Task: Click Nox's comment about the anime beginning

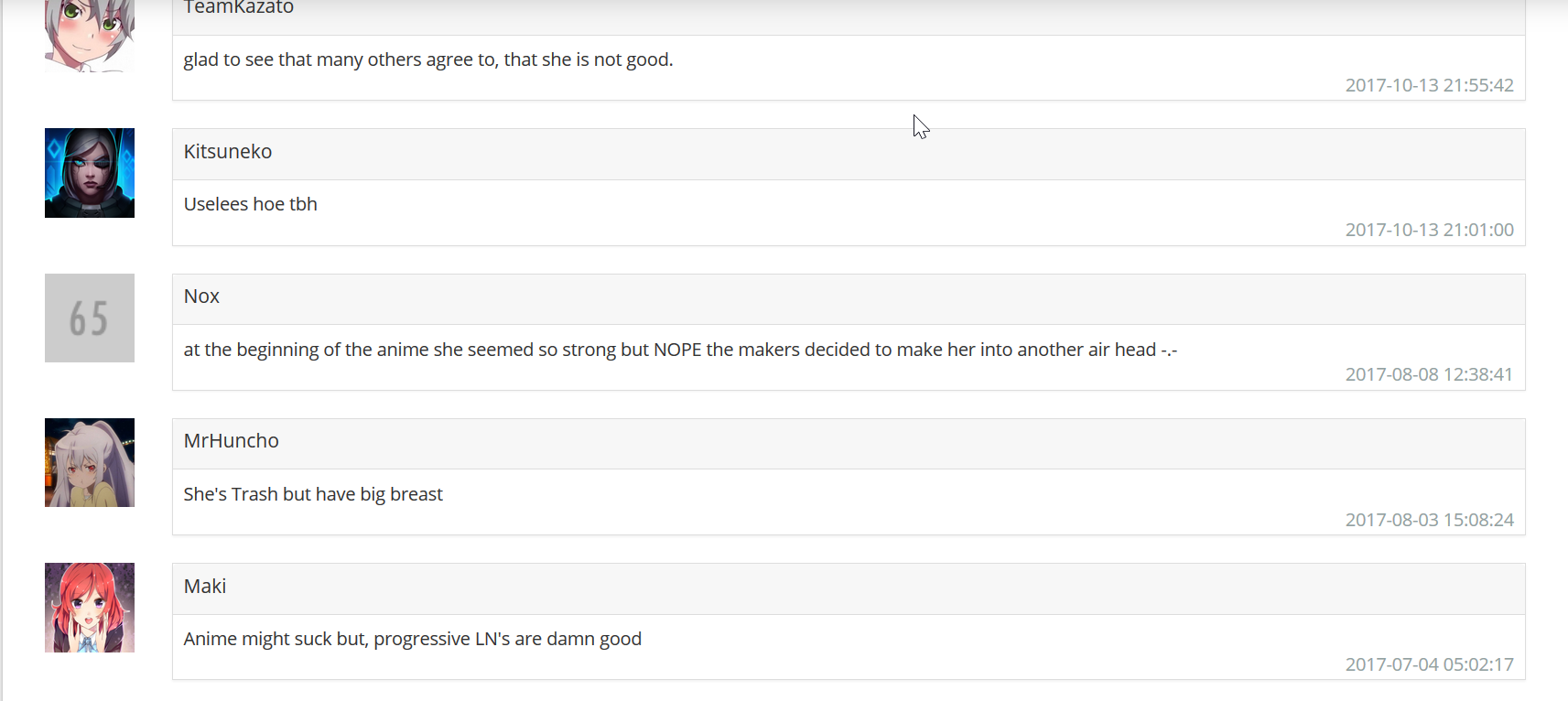Action: coord(680,350)
